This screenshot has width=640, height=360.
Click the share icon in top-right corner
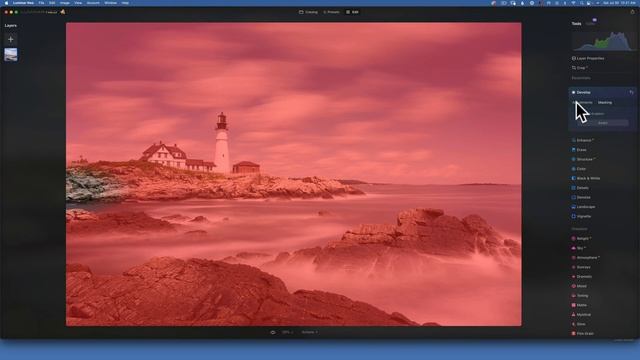pos(632,12)
